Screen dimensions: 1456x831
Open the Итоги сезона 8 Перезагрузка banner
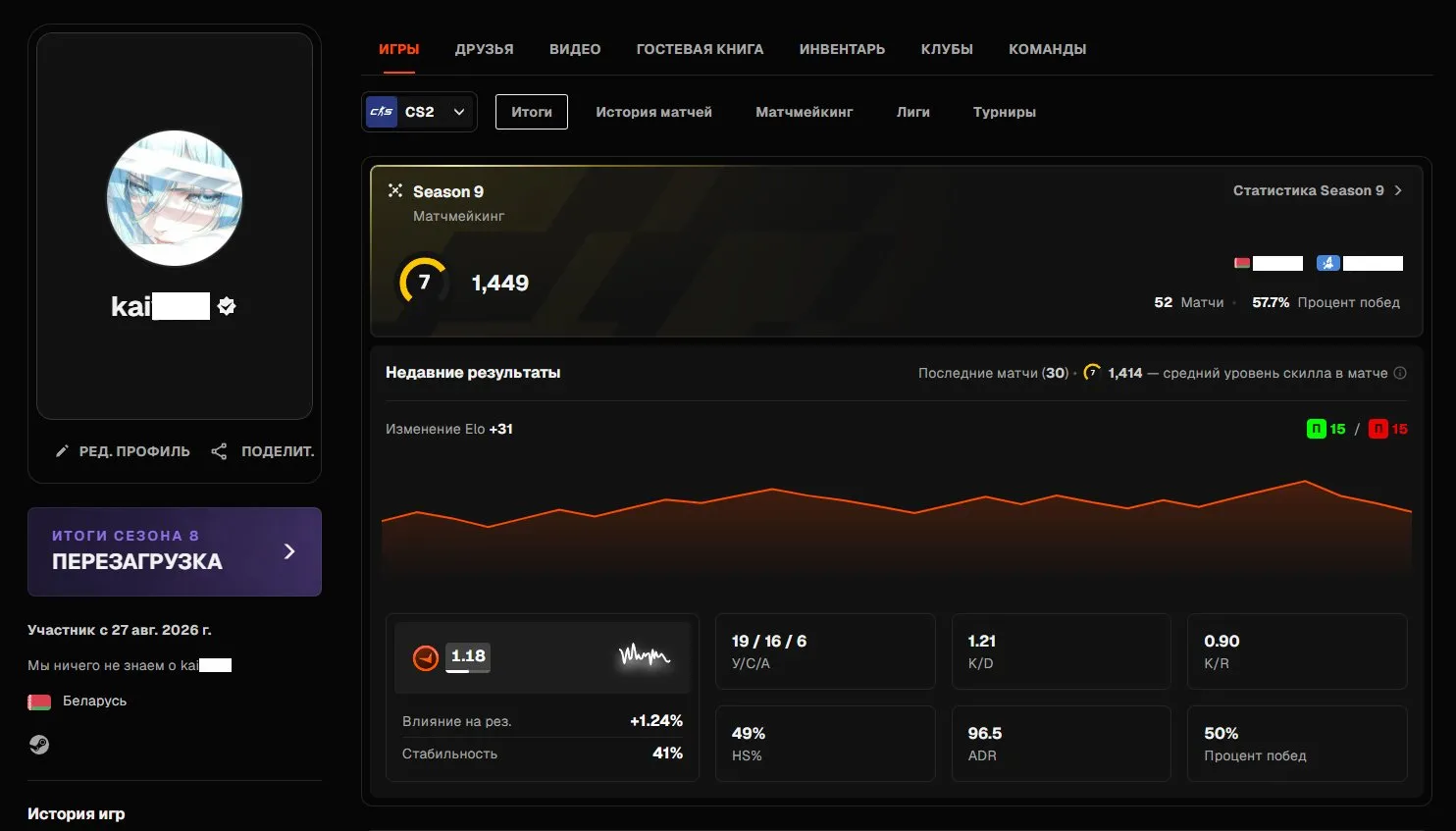click(x=175, y=551)
